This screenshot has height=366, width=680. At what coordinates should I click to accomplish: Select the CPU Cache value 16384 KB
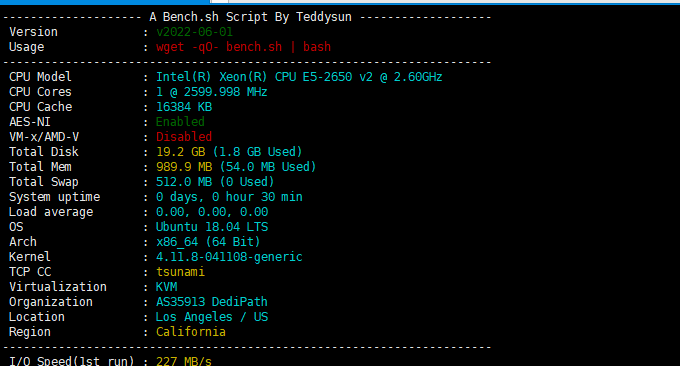pos(184,107)
